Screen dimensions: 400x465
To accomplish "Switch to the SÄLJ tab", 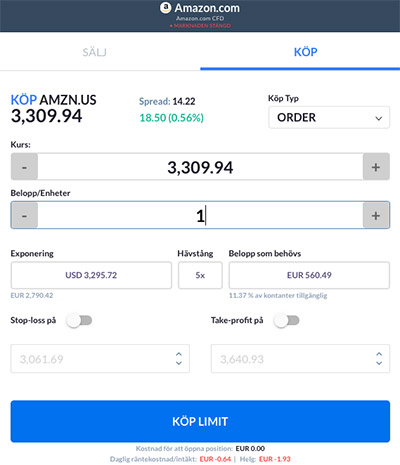I will coord(95,52).
